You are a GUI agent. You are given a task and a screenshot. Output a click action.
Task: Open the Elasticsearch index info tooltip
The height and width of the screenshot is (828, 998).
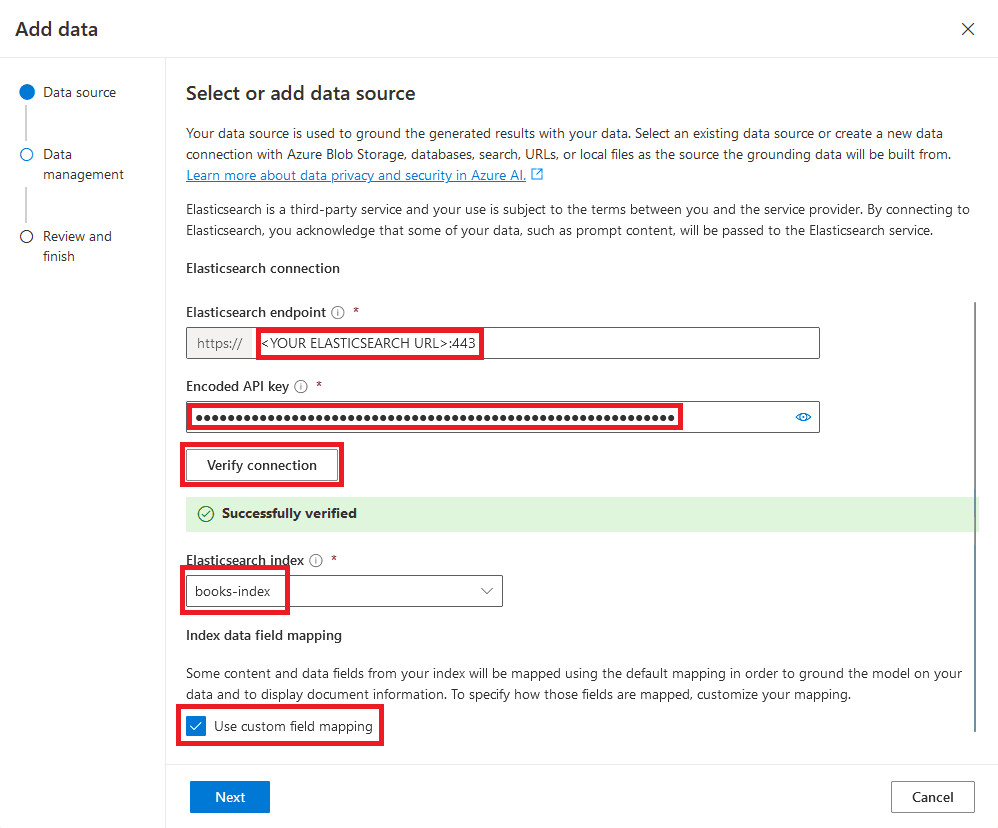(x=315, y=560)
